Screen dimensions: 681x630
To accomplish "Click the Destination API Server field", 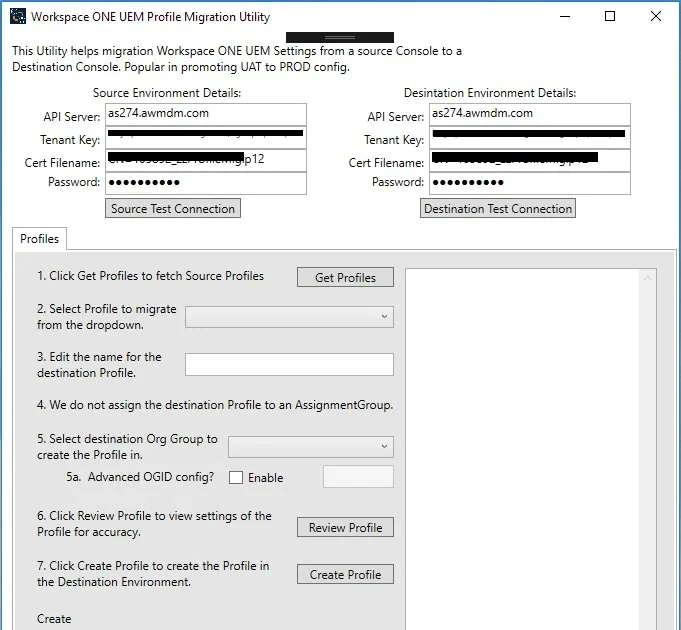I will click(x=530, y=114).
